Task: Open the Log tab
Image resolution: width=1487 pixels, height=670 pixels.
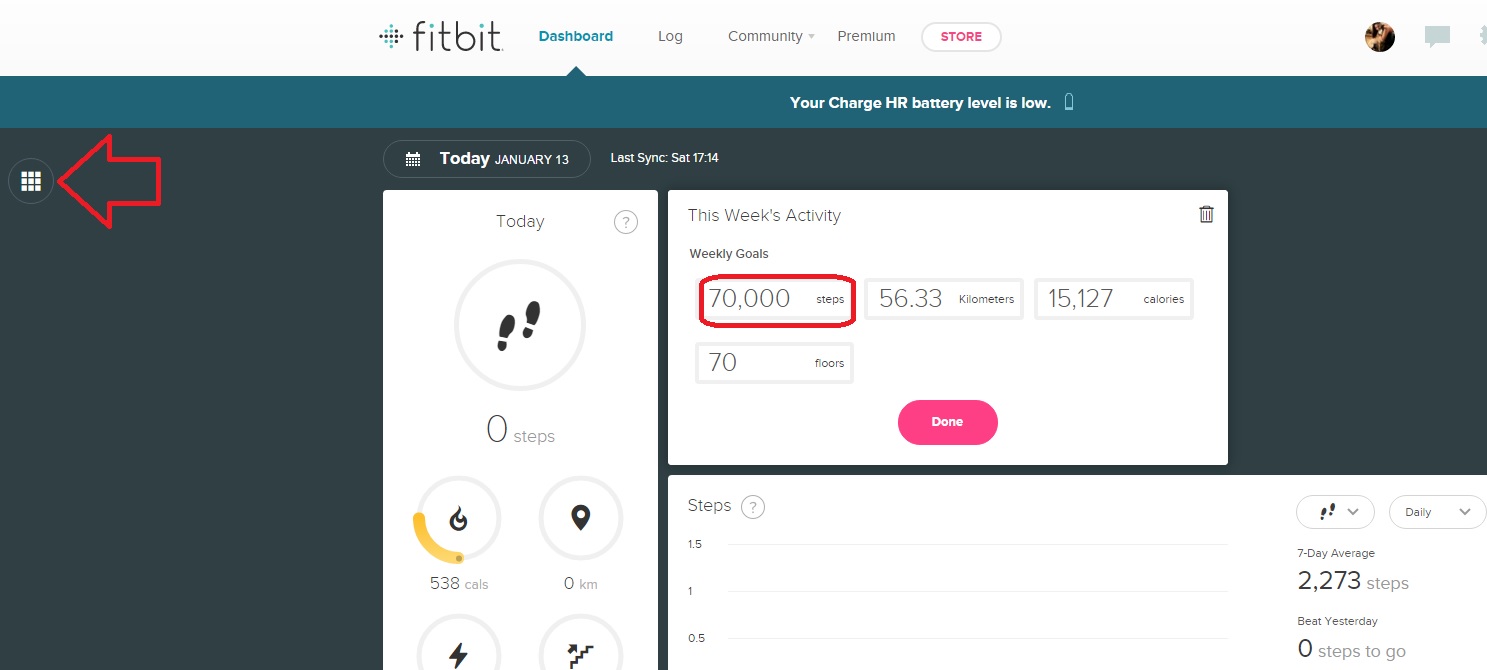Action: click(670, 37)
